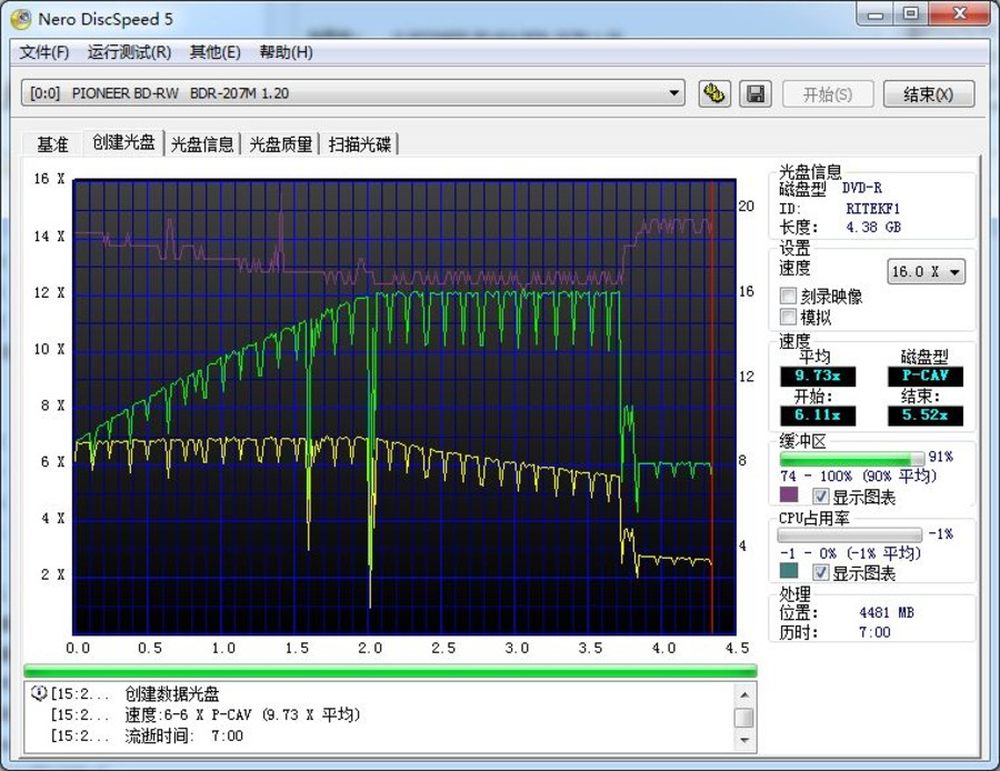Viewport: 1000px width, 771px height.
Task: Switch to the 扫描光碟 tab
Action: (x=360, y=144)
